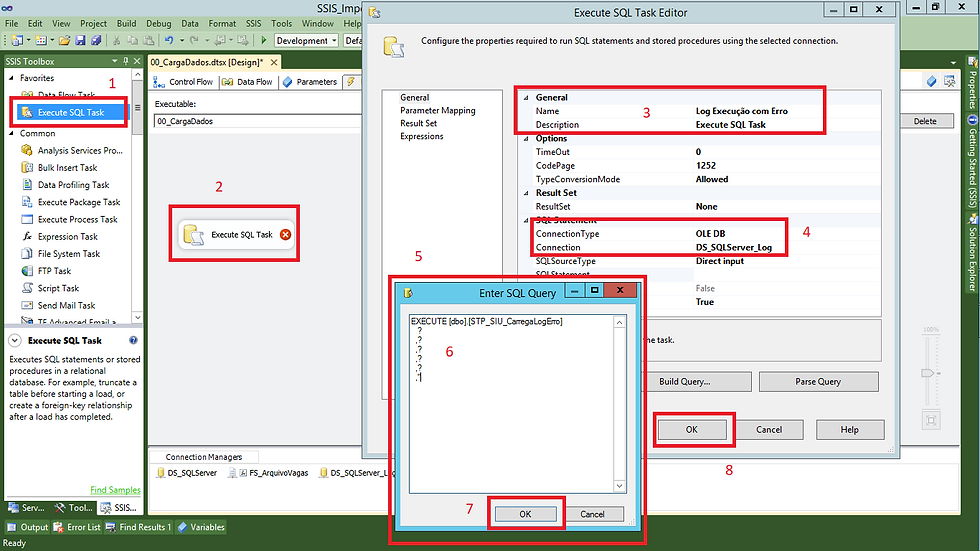Open the Find Samples link

(116, 490)
